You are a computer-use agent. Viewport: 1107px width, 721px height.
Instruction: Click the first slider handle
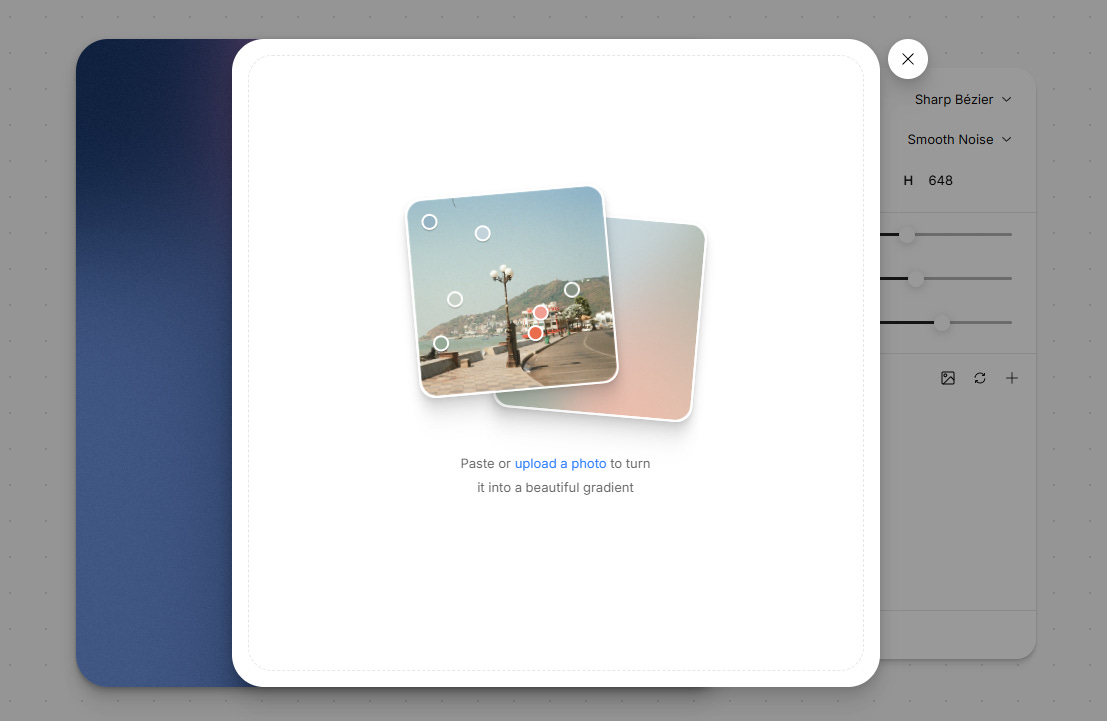click(x=906, y=234)
